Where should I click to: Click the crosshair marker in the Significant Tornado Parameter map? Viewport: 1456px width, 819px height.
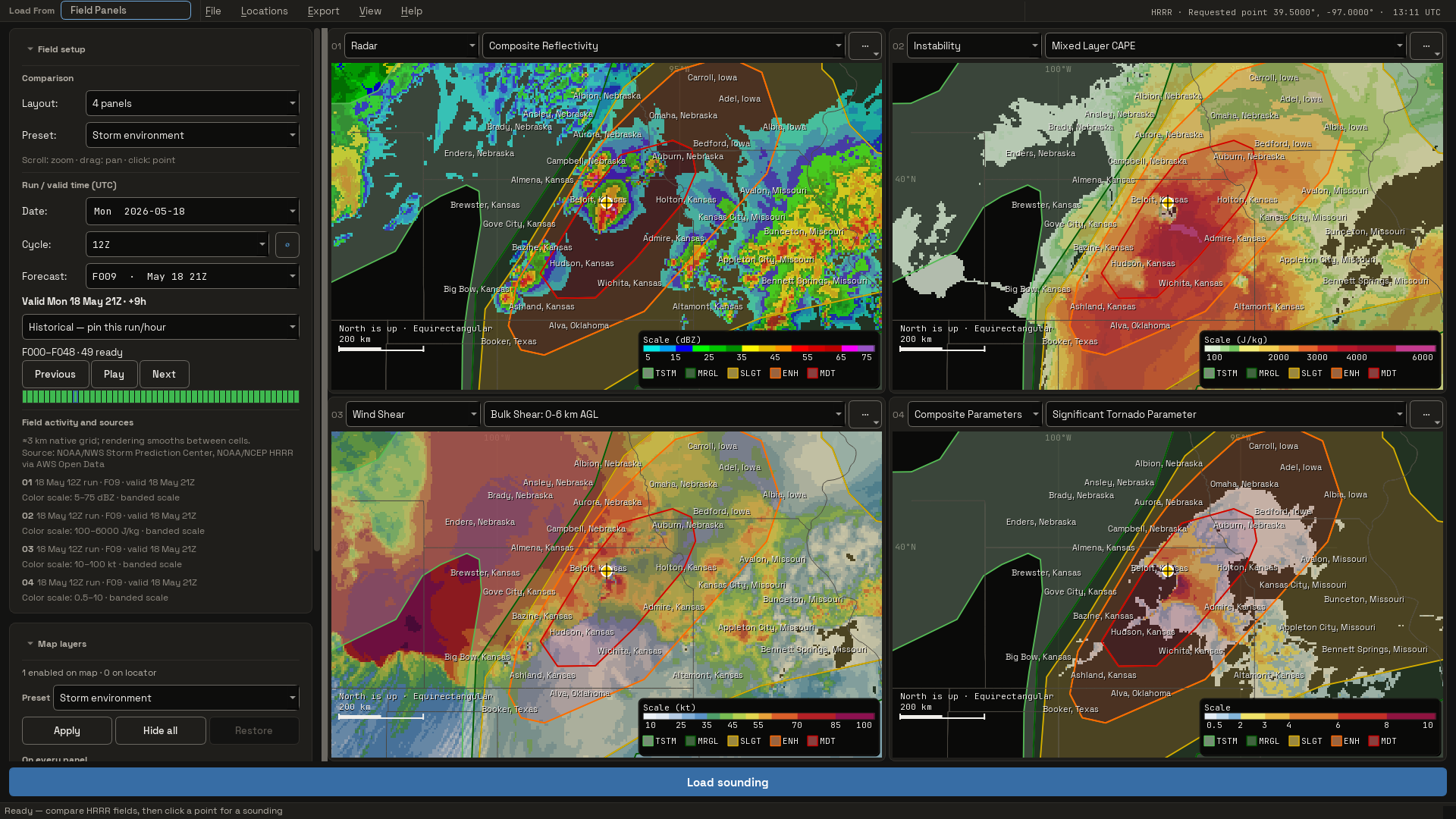(1168, 571)
